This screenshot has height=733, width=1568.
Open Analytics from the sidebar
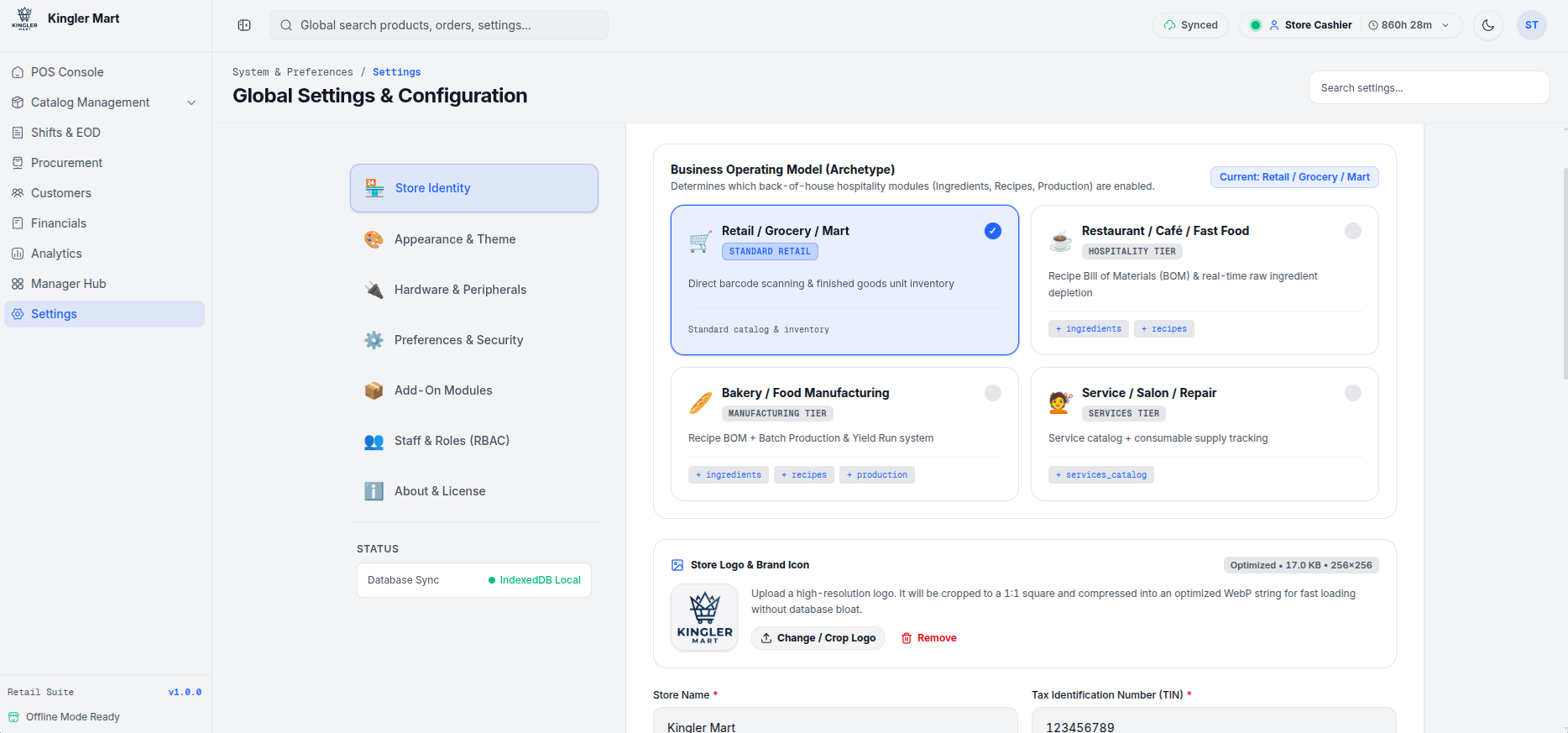pyautogui.click(x=104, y=254)
